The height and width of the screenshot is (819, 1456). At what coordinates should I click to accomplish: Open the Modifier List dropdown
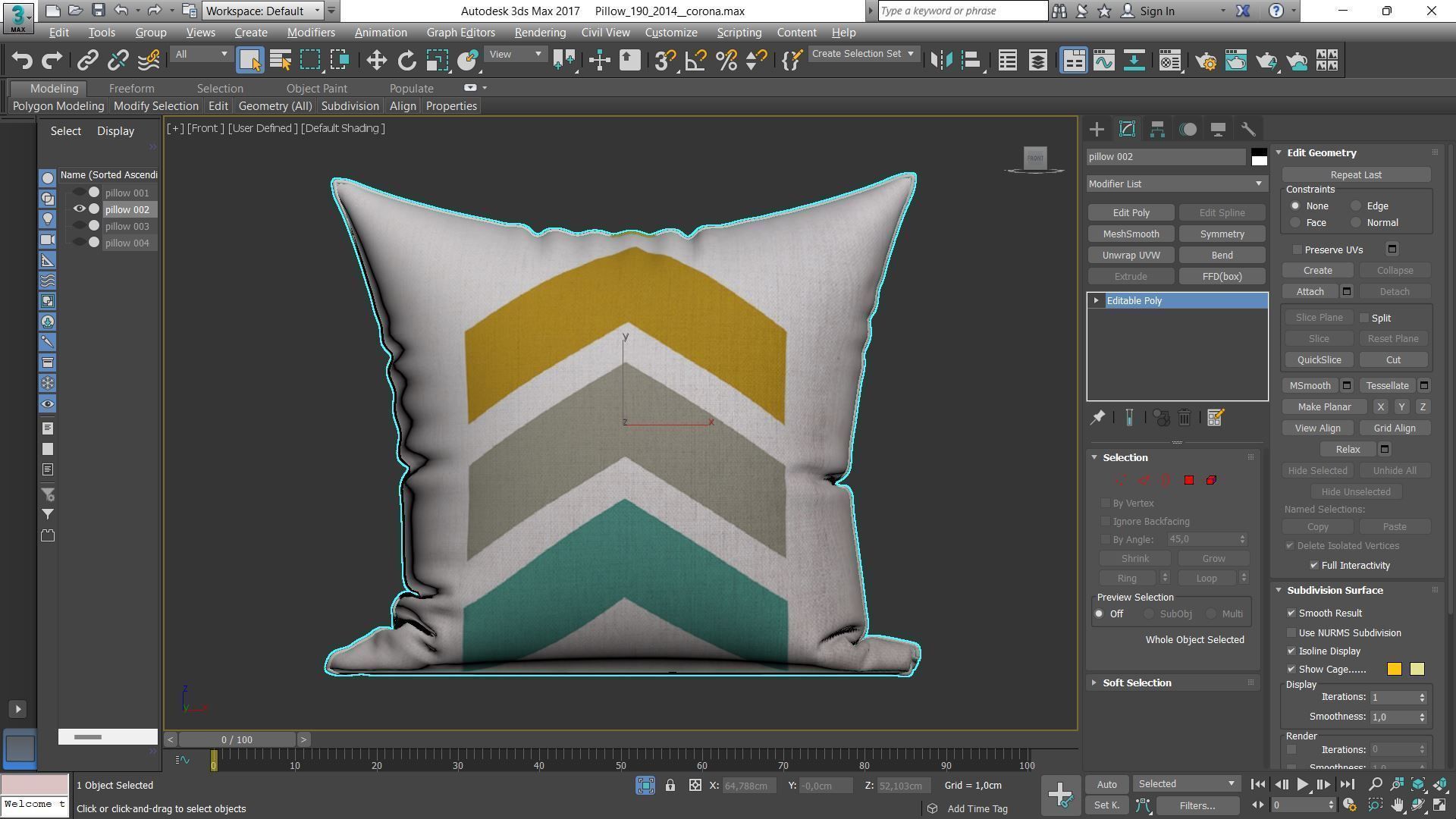(1176, 184)
